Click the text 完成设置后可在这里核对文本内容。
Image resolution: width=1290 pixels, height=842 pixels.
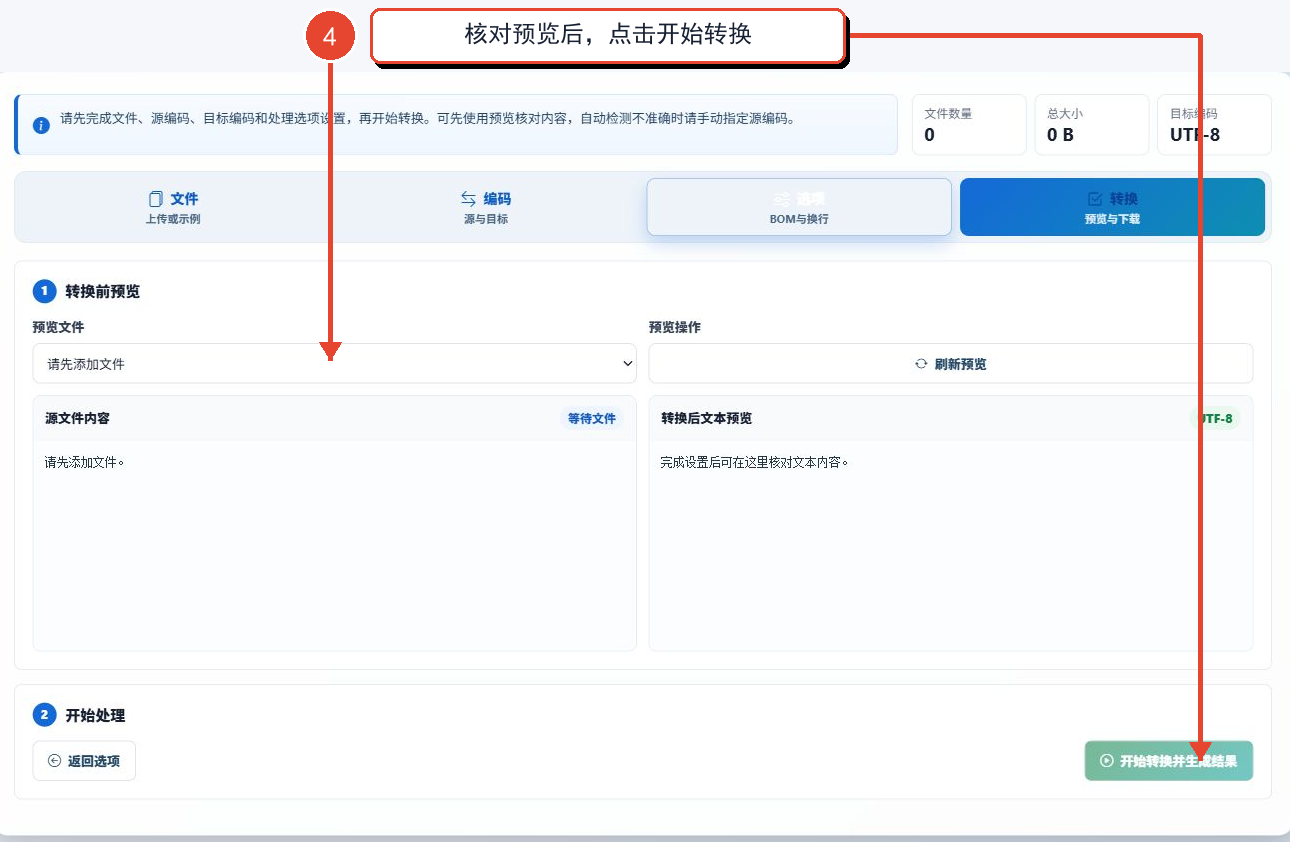pos(754,463)
